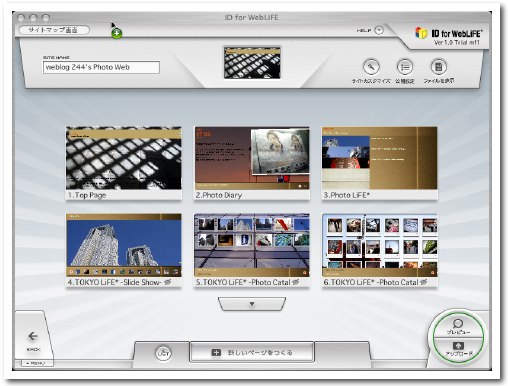
Task: Click the show files disk icon
Action: point(438,67)
